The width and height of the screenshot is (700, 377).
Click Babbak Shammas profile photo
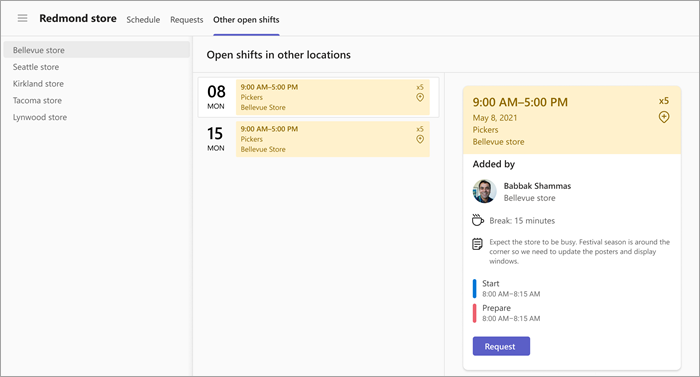(x=485, y=191)
